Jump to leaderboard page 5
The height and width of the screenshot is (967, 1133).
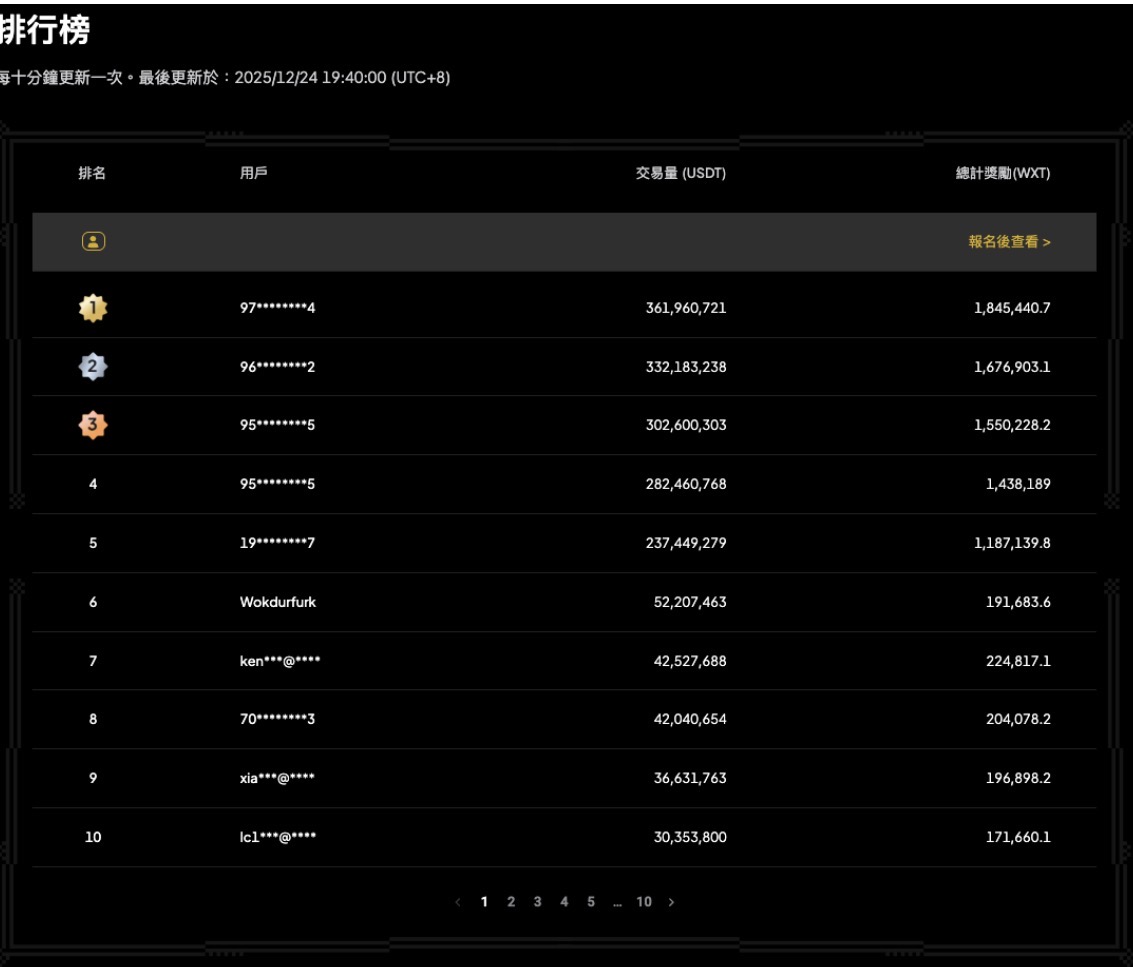click(x=590, y=902)
